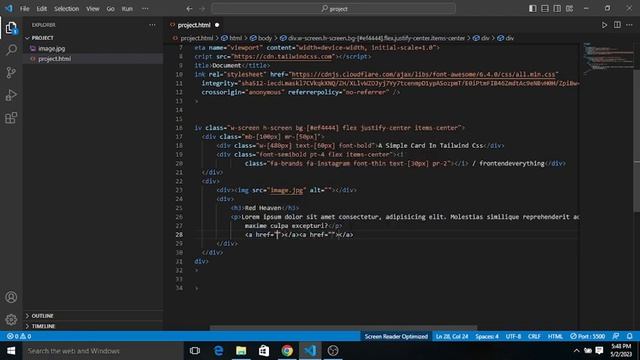Screen dimensions: 640x360
Task: Open Google Chrome from the taskbar
Action: pyautogui.click(x=287, y=351)
